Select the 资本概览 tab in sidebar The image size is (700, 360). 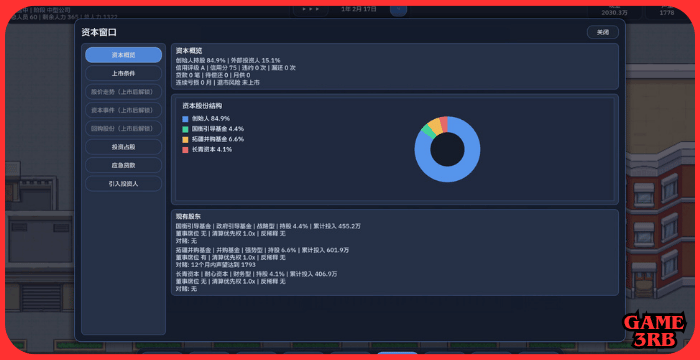coord(123,55)
